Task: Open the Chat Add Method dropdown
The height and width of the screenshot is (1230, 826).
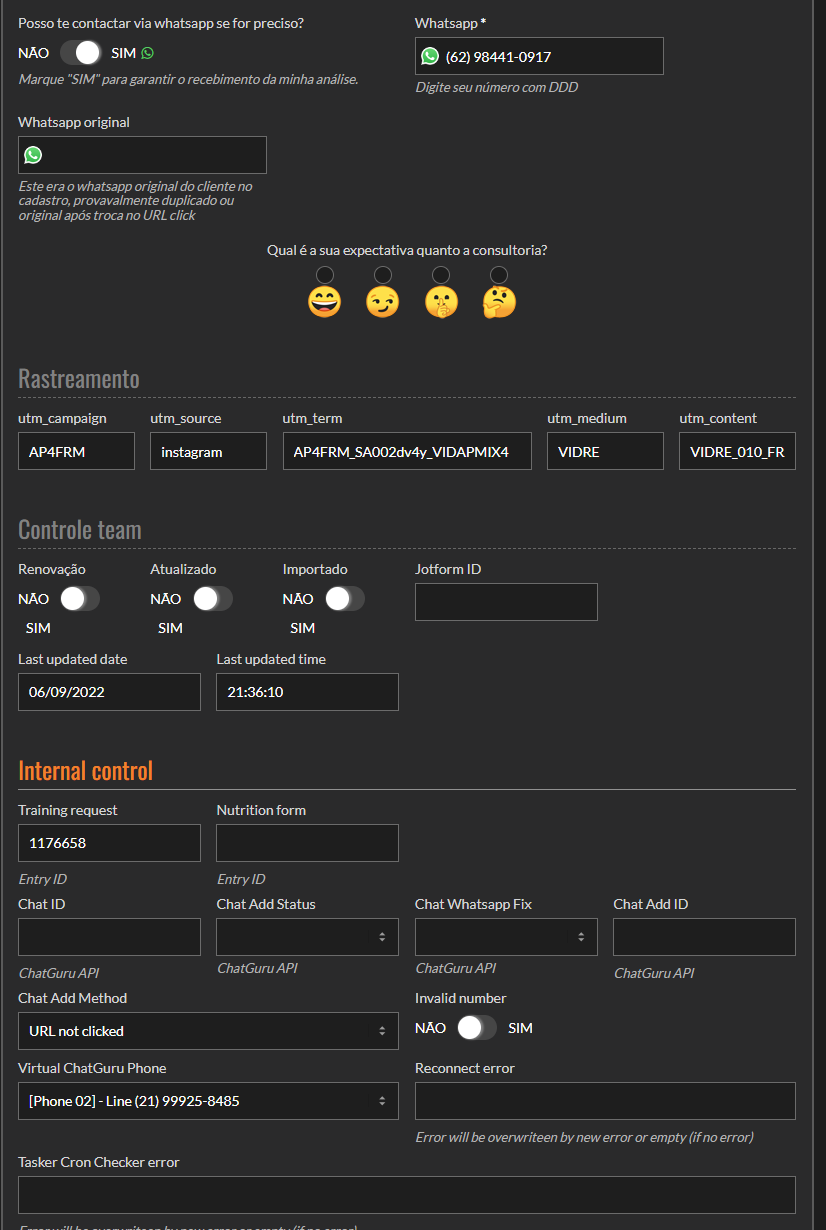Action: 208,1031
